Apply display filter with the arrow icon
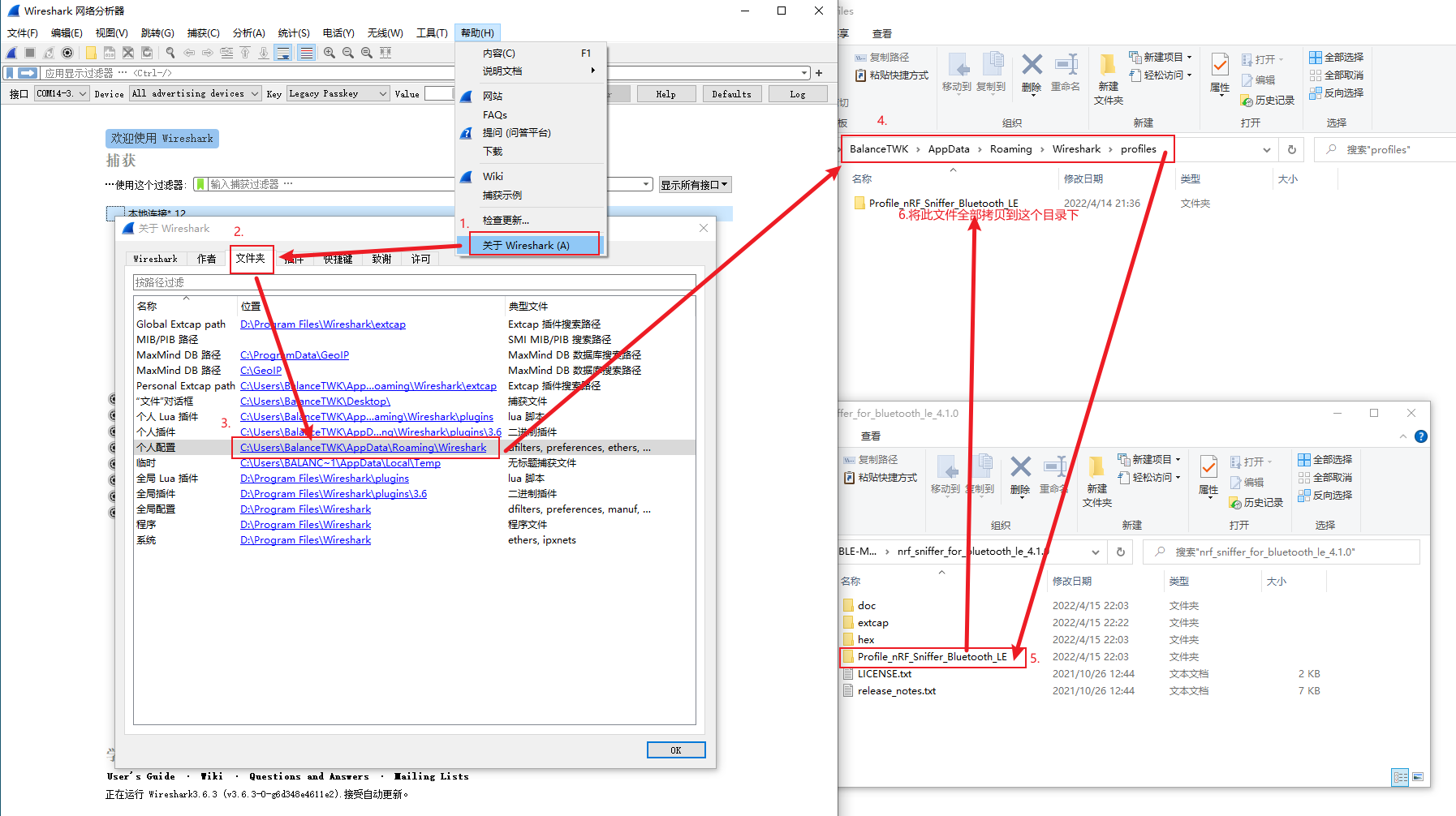This screenshot has height=816, width=1456. click(x=28, y=73)
